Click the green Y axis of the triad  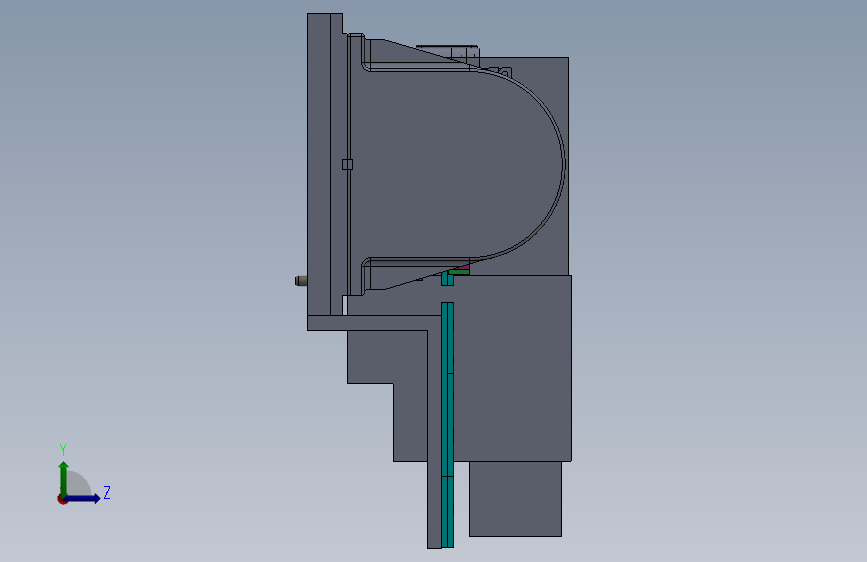(64, 478)
